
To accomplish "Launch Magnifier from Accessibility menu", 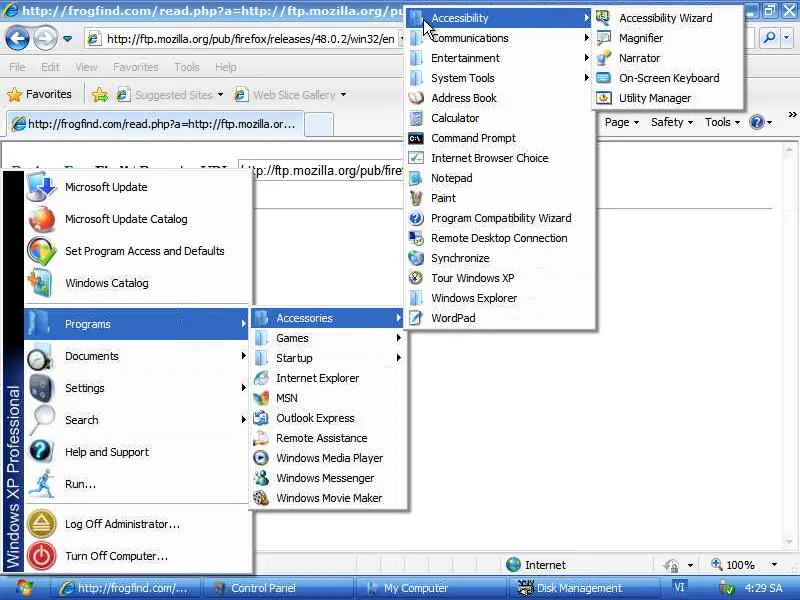I will tap(667, 38).
